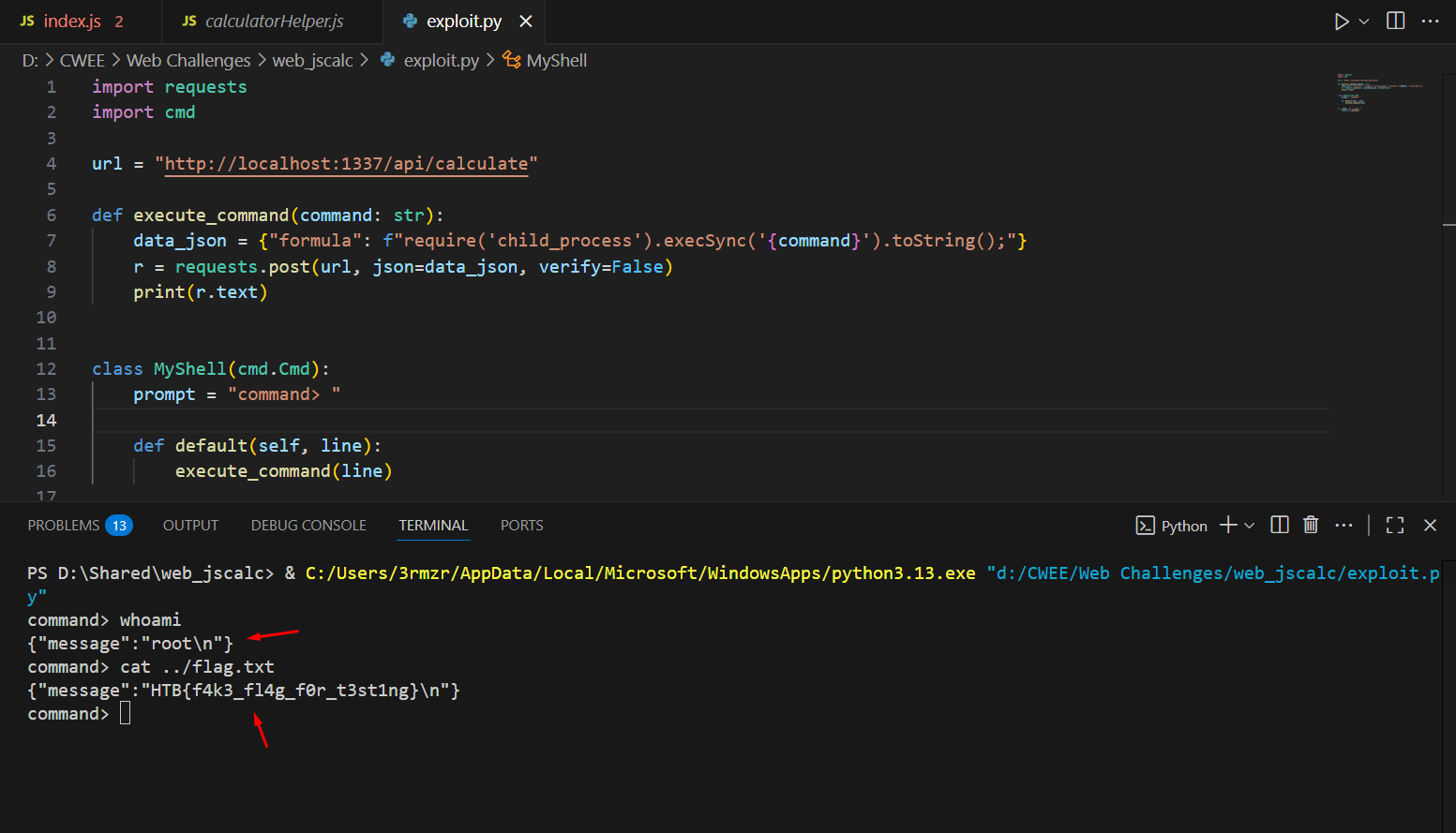Close the exploit.py tab
The height and width of the screenshot is (833, 1456).
coord(526,22)
